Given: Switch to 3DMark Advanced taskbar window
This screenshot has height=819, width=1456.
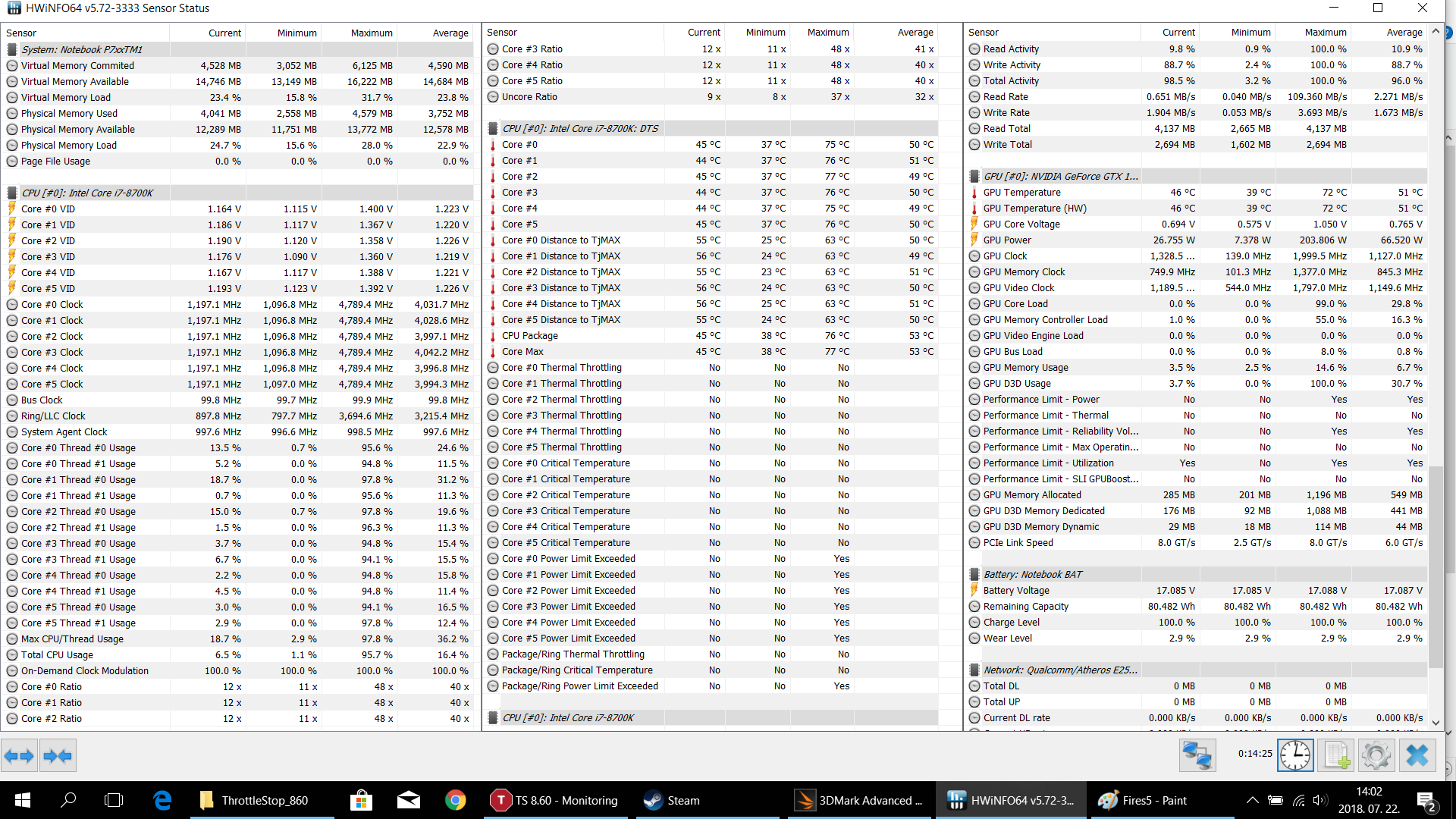Looking at the screenshot, I should pyautogui.click(x=858, y=800).
